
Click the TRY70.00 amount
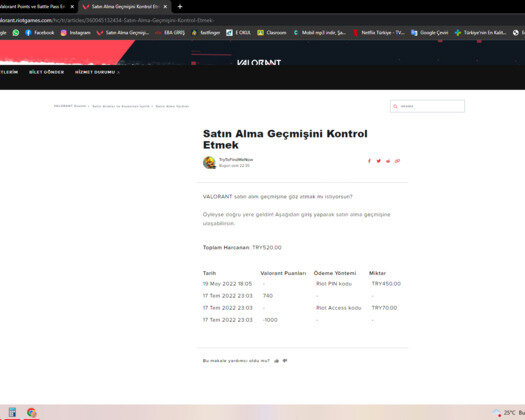pos(384,308)
